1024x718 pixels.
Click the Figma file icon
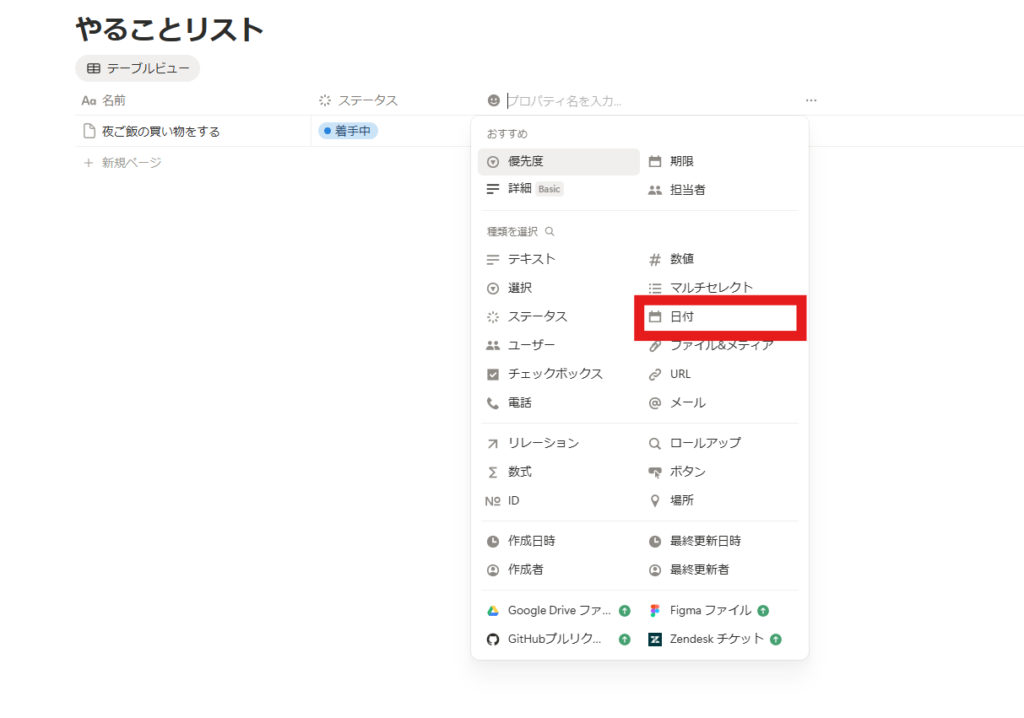pyautogui.click(x=655, y=611)
